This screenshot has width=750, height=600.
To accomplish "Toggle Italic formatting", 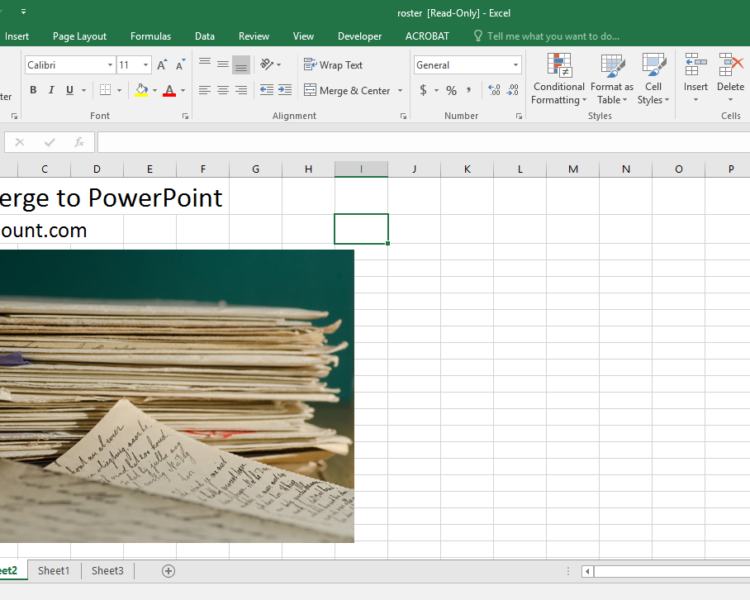I will [51, 90].
